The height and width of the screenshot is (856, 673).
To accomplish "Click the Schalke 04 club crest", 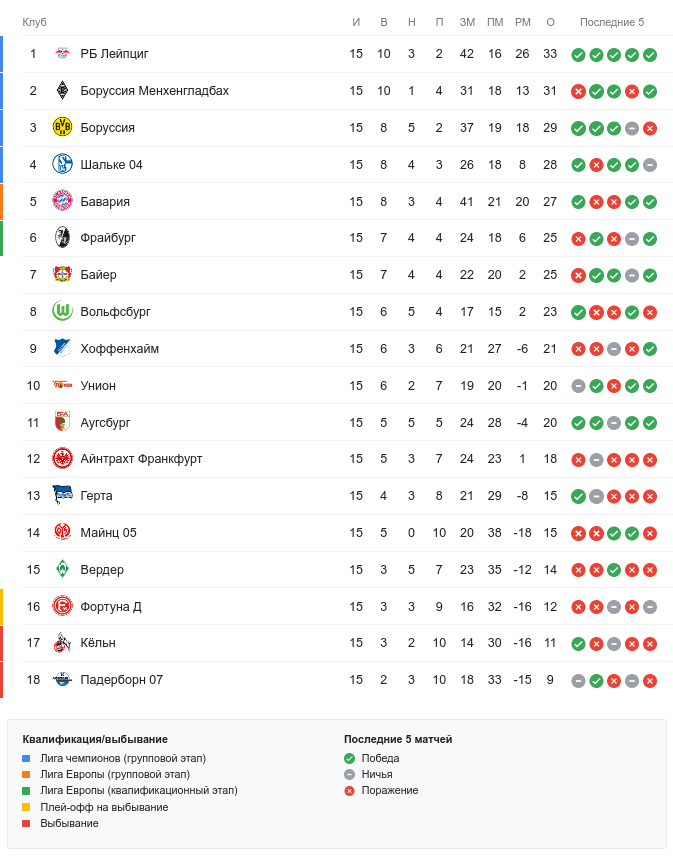I will click(x=63, y=165).
